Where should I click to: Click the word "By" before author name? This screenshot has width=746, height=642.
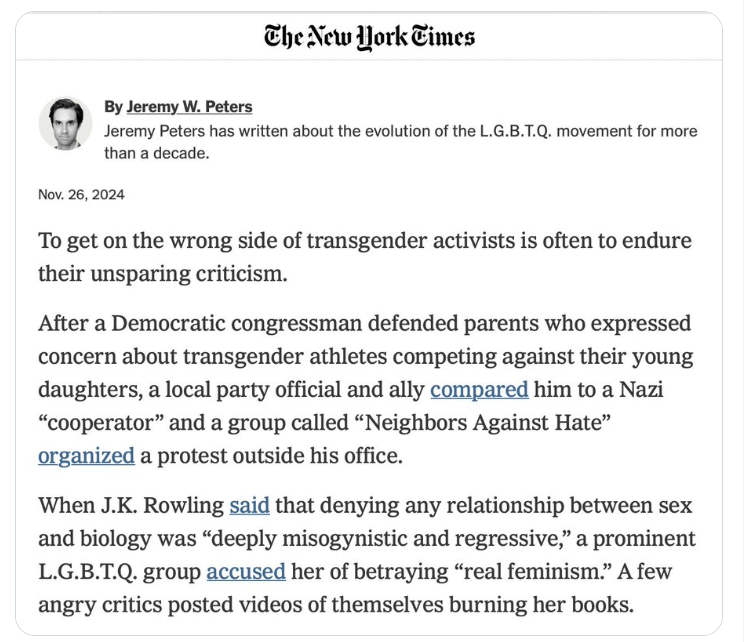113,107
